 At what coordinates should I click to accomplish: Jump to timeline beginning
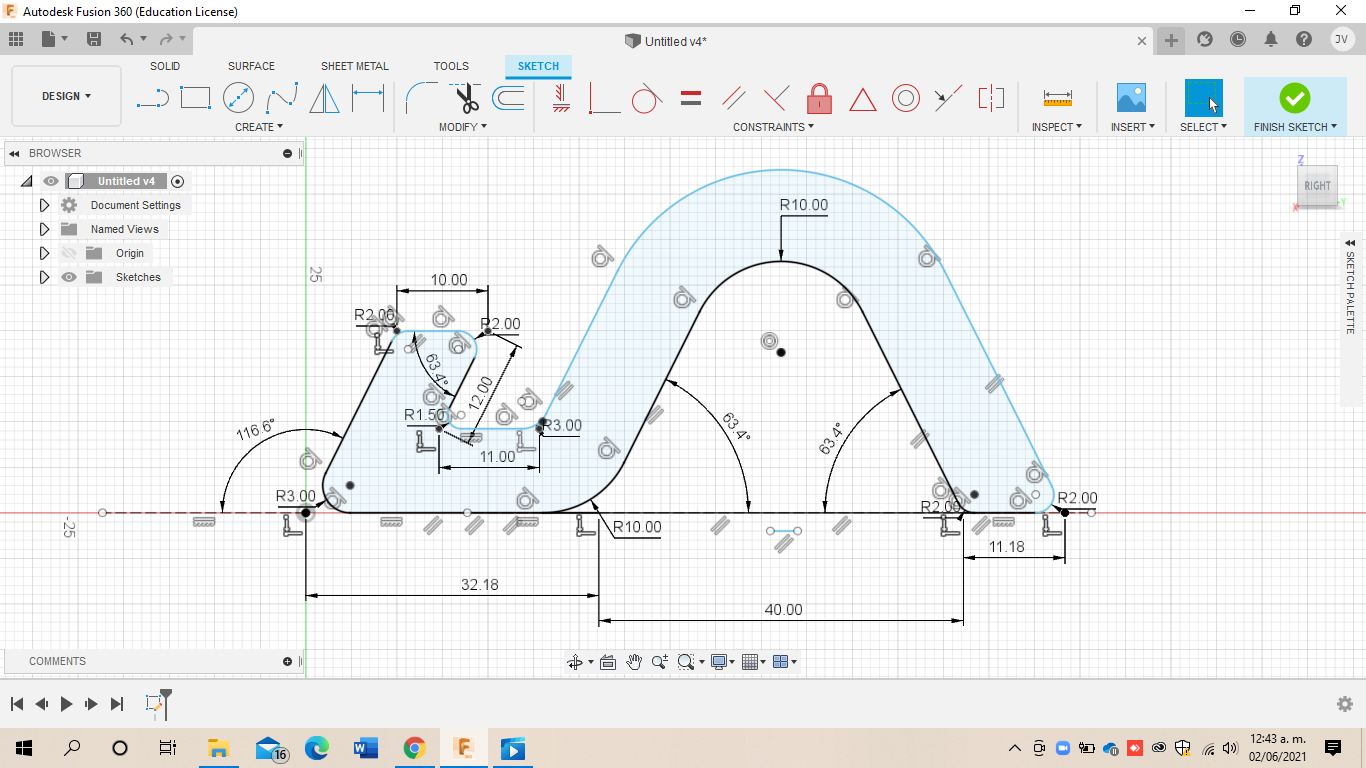tap(16, 704)
